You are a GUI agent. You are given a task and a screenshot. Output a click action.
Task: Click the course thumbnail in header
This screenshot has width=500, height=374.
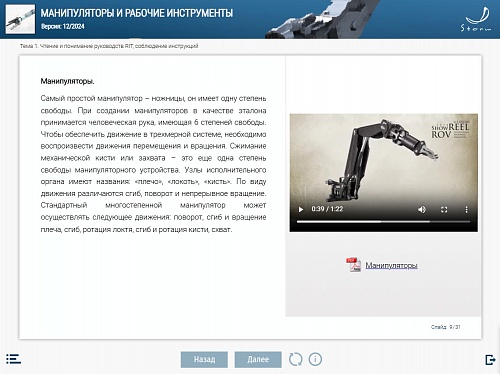click(x=20, y=19)
